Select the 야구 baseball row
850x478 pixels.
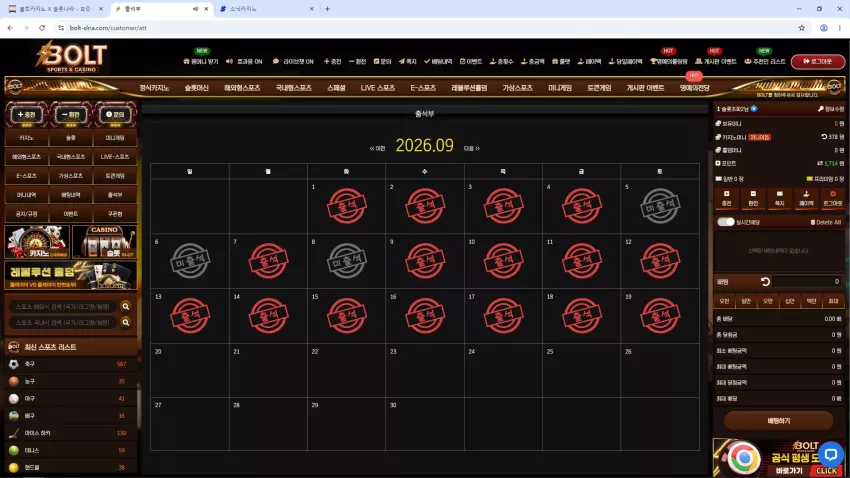point(70,398)
